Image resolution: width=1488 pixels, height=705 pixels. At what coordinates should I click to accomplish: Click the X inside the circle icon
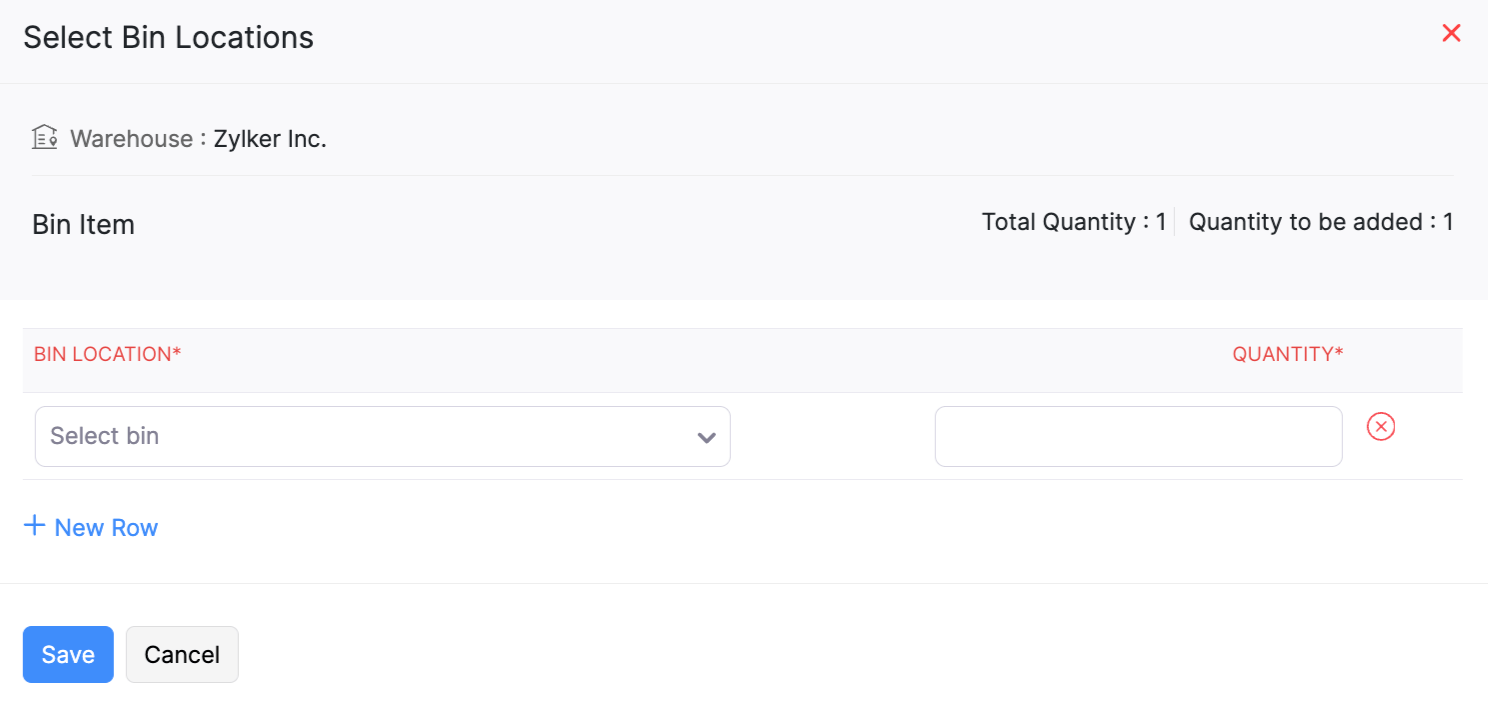[1381, 427]
